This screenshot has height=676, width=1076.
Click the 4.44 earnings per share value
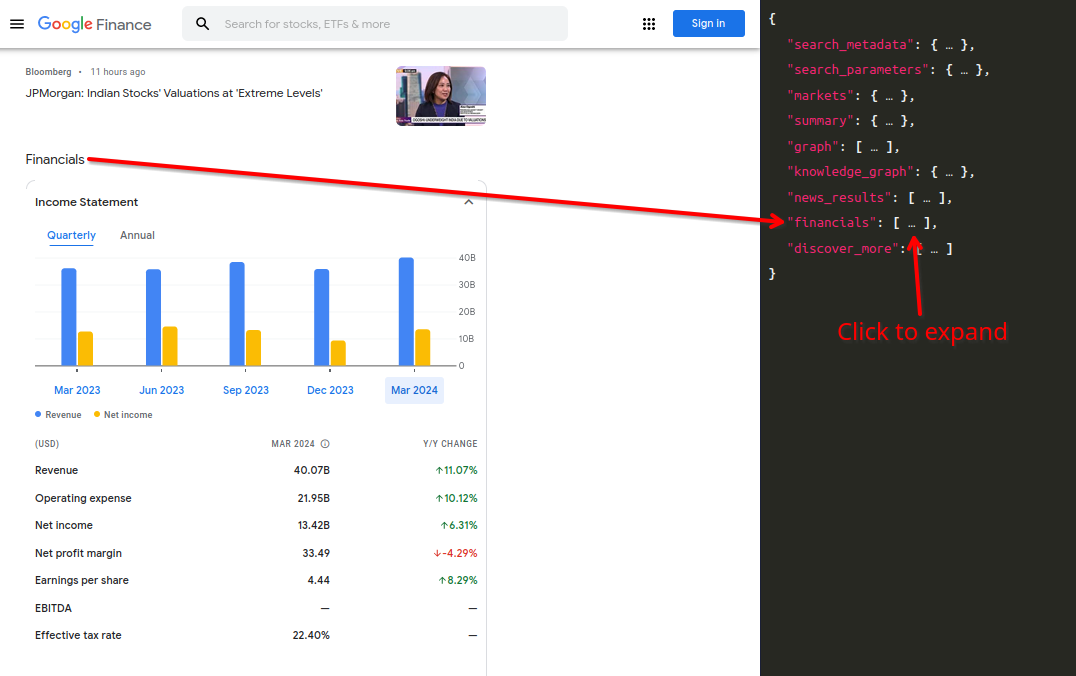318,580
